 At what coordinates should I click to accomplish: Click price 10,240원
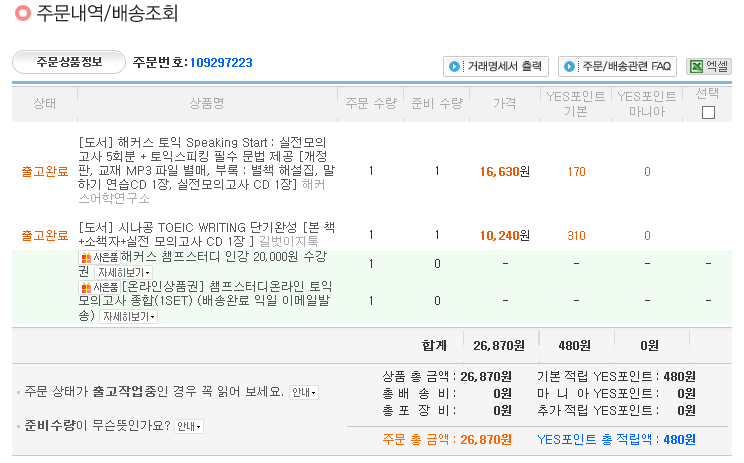pyautogui.click(x=505, y=236)
